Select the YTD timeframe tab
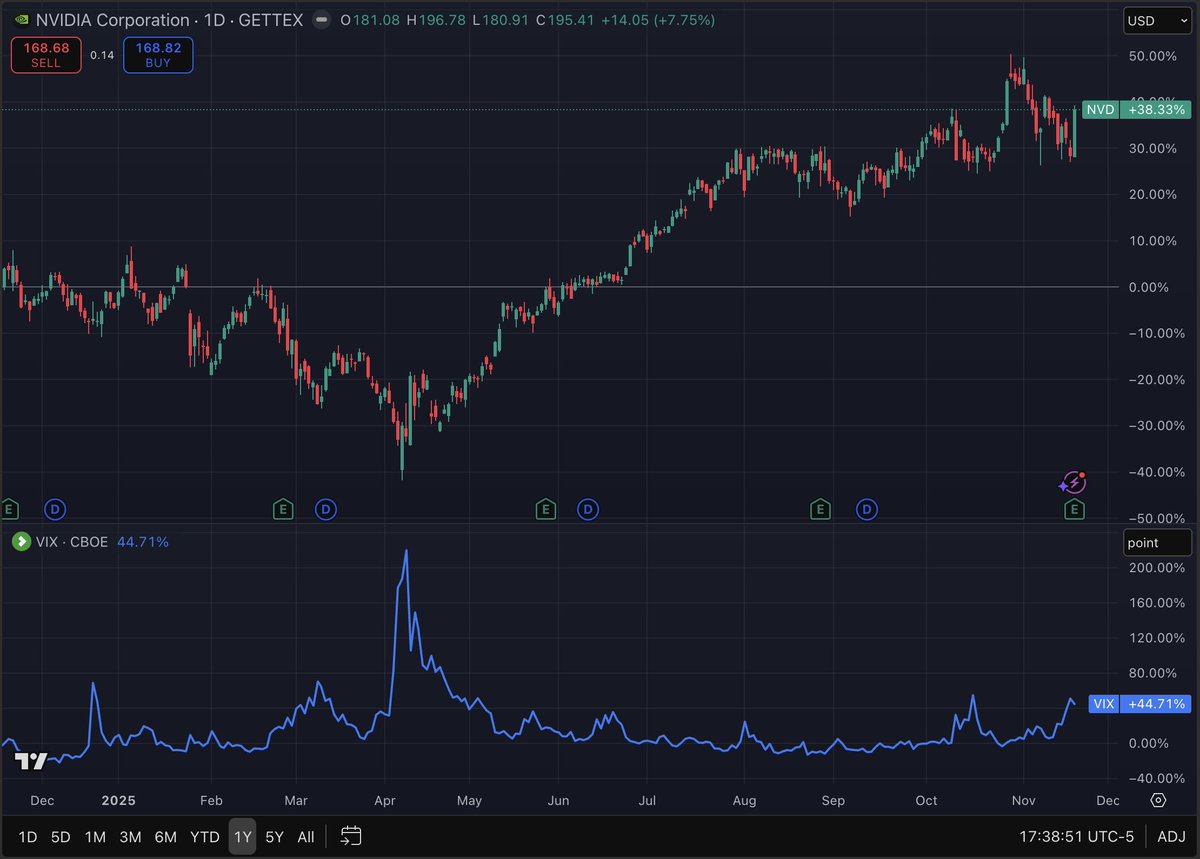Image resolution: width=1200 pixels, height=859 pixels. click(x=204, y=836)
